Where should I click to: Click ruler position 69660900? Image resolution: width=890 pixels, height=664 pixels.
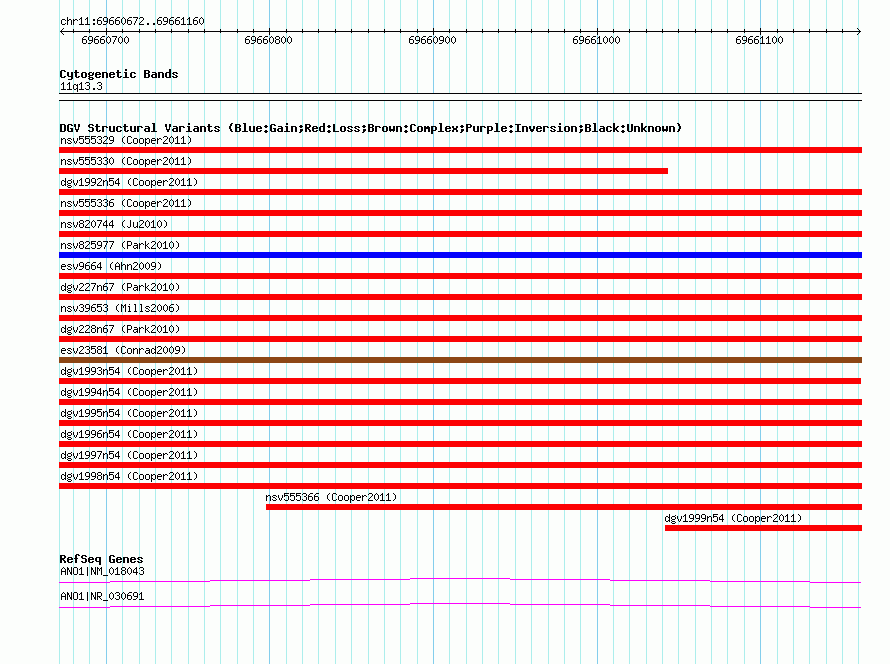433,40
